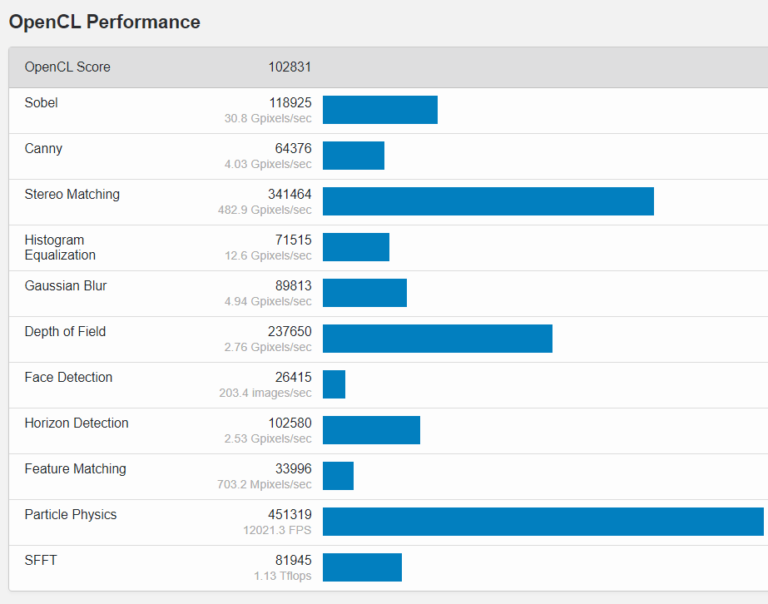Select the Stereo Matching label
Screen dimensions: 768x604
coord(72,194)
